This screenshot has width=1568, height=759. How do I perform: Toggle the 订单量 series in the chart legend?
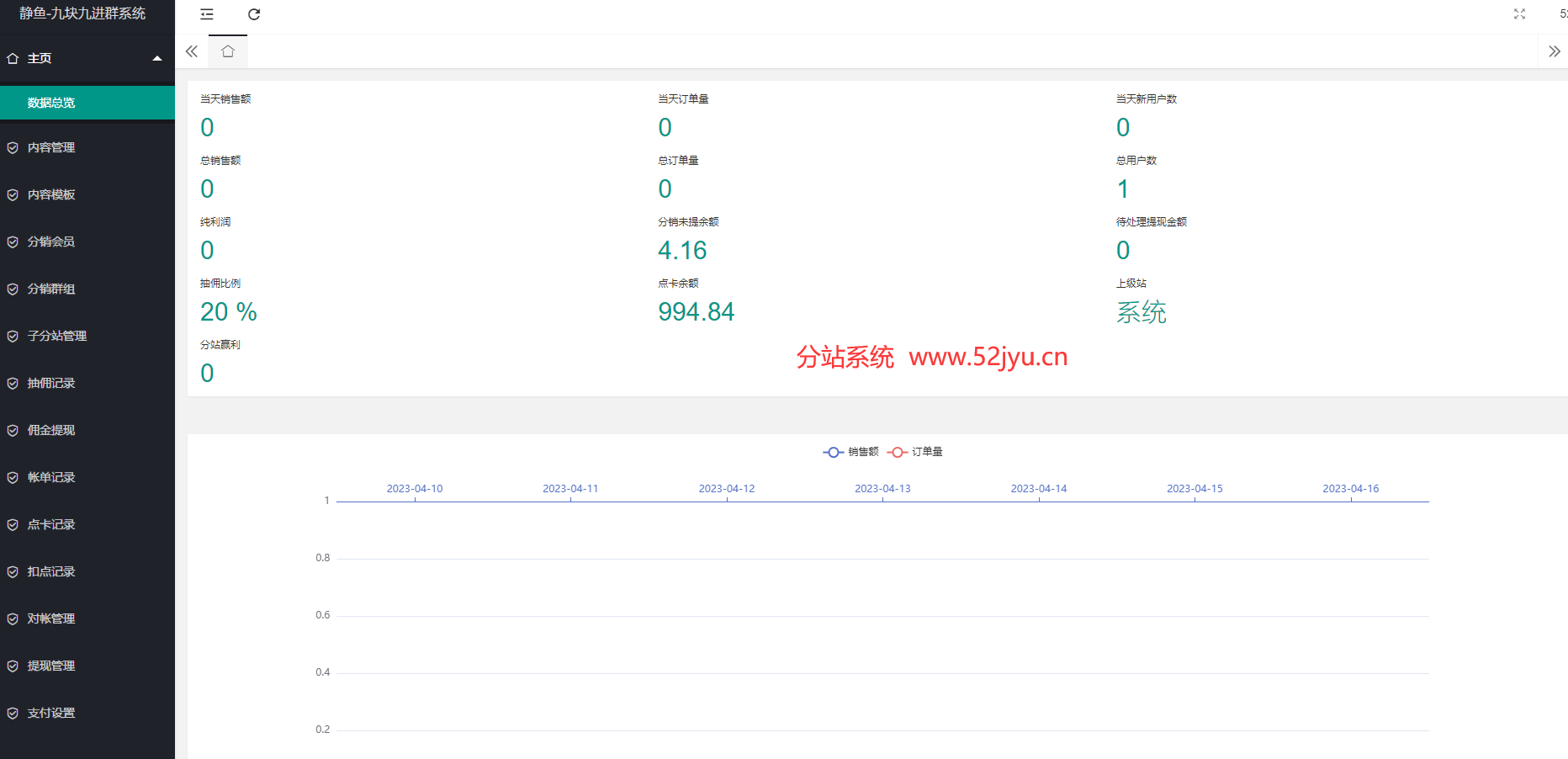(x=915, y=452)
